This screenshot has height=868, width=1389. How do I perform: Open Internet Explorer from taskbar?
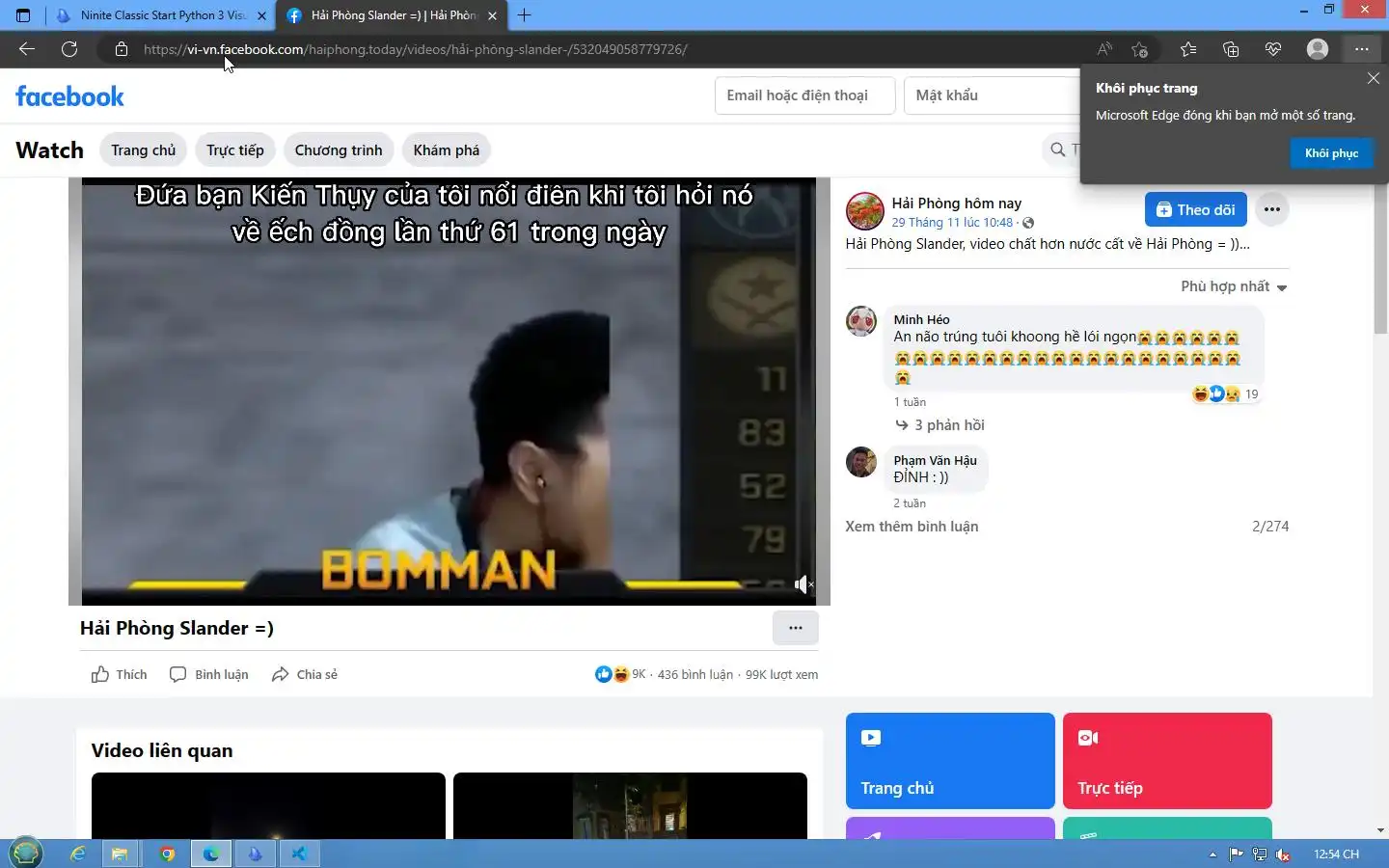[78, 854]
